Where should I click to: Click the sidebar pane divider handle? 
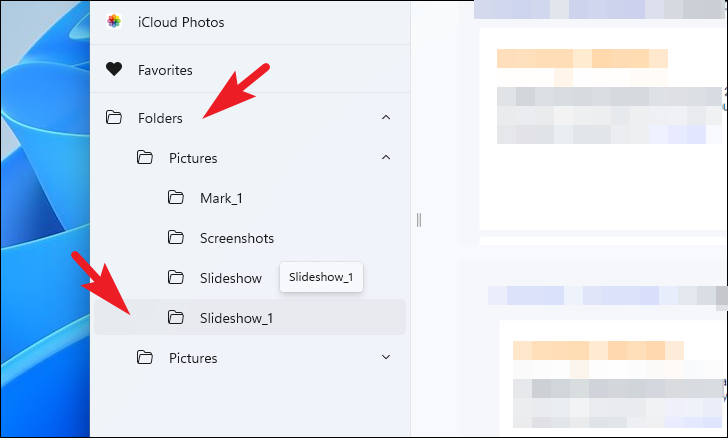(419, 219)
